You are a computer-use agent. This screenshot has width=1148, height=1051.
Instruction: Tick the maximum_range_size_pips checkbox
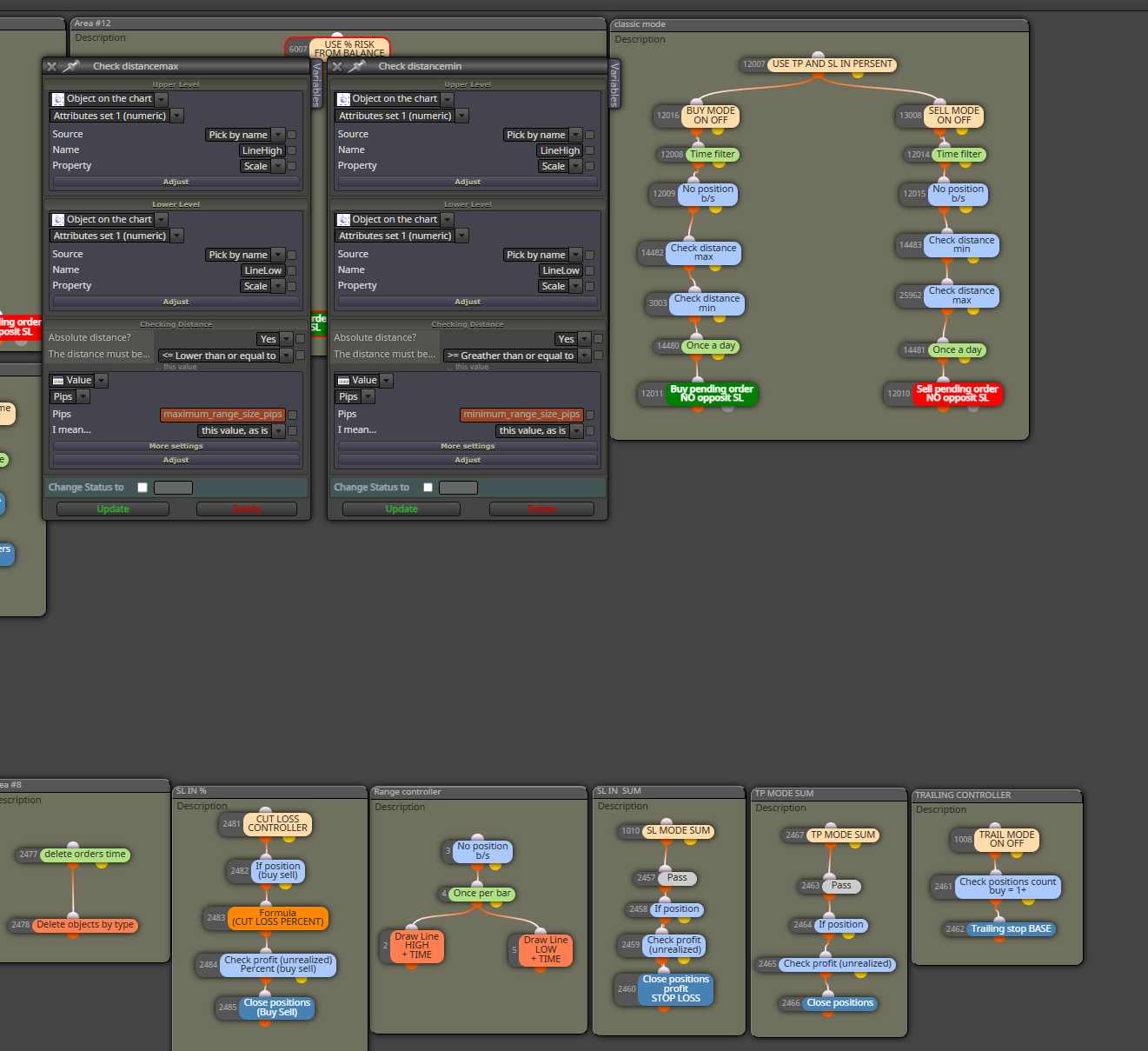tap(292, 415)
